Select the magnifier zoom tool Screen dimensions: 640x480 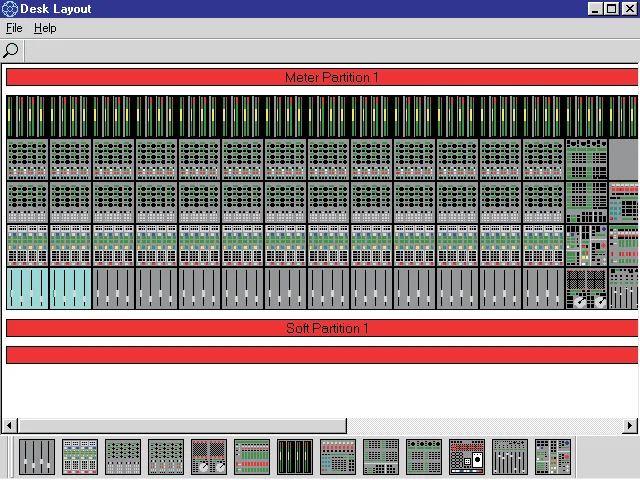click(11, 51)
